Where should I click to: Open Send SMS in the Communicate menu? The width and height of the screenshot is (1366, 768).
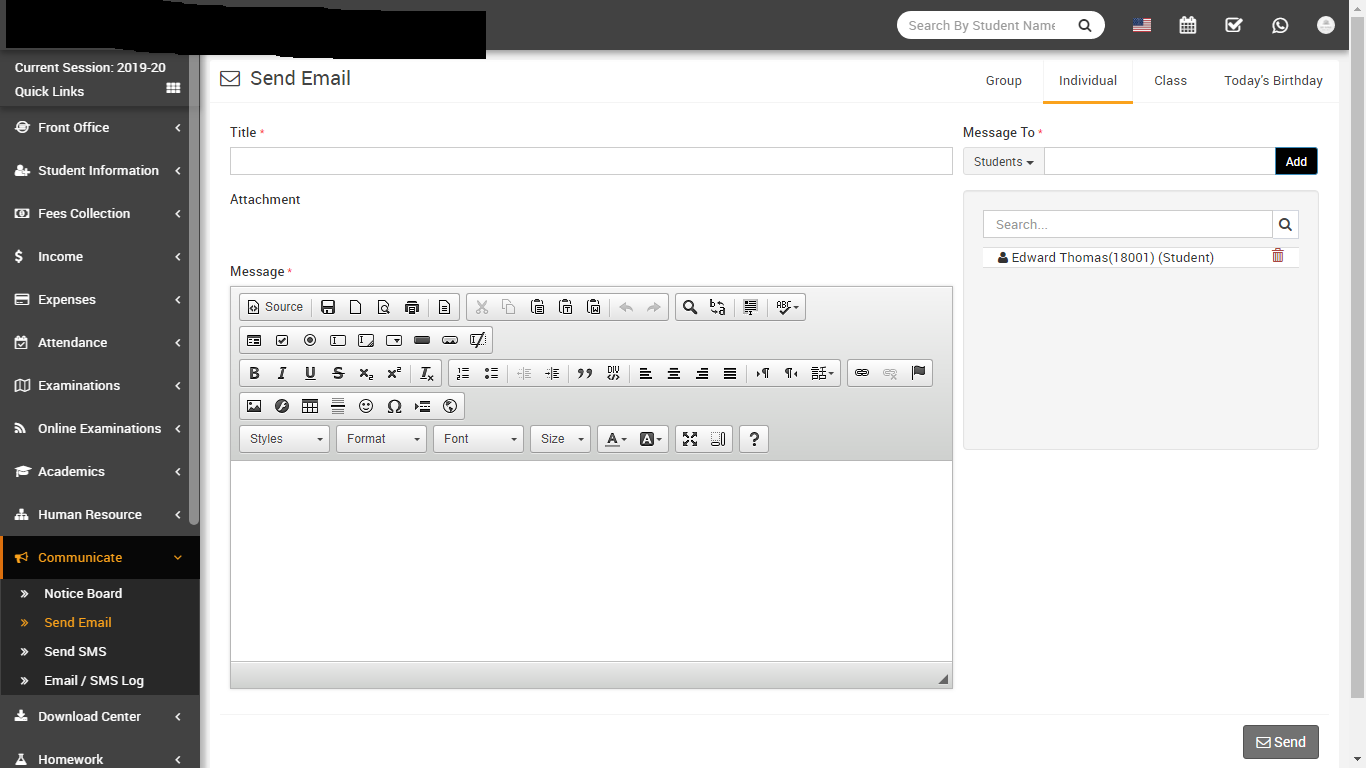coord(75,651)
